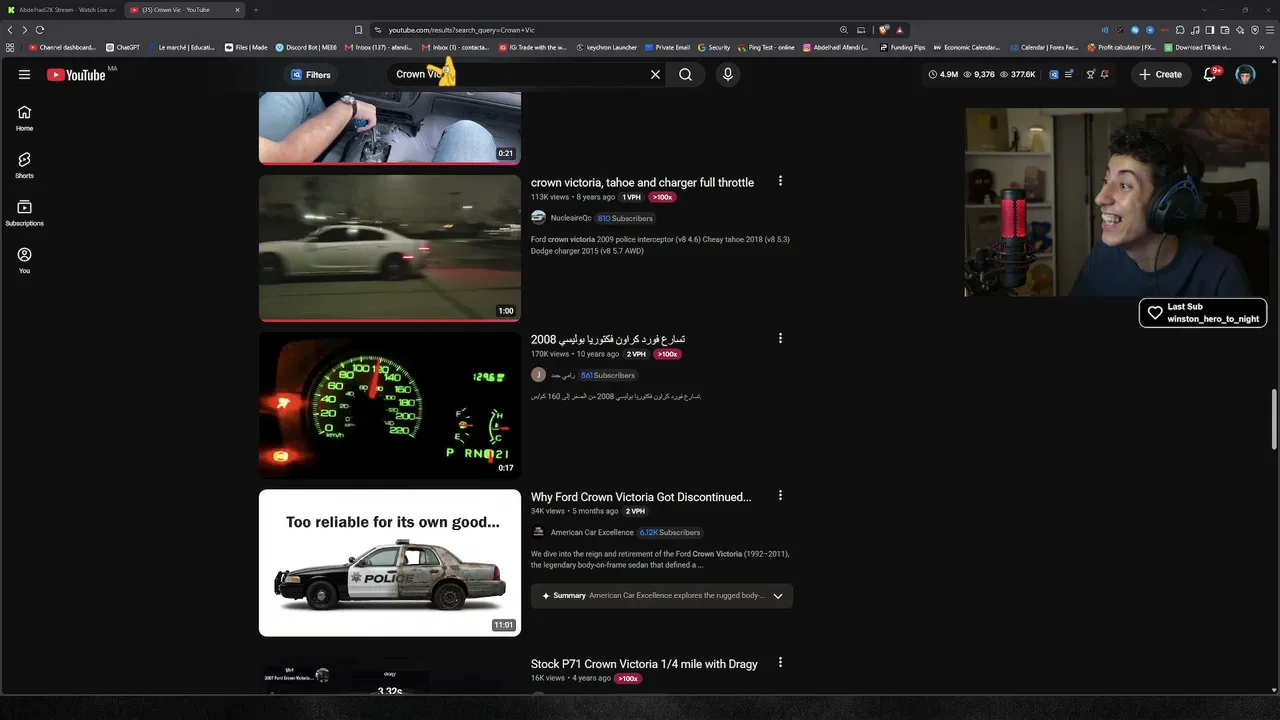Open Brave Shields lion icon
This screenshot has height=720, width=1280.
coord(884,30)
